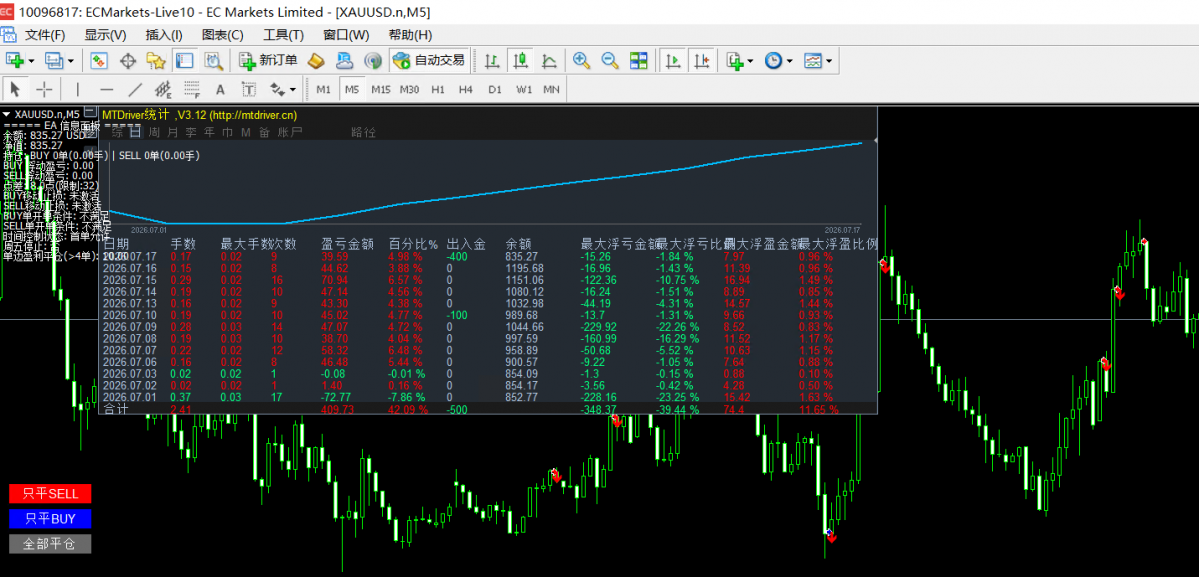Select the text label A tool
Viewport: 1199px width, 577px height.
click(x=220, y=89)
